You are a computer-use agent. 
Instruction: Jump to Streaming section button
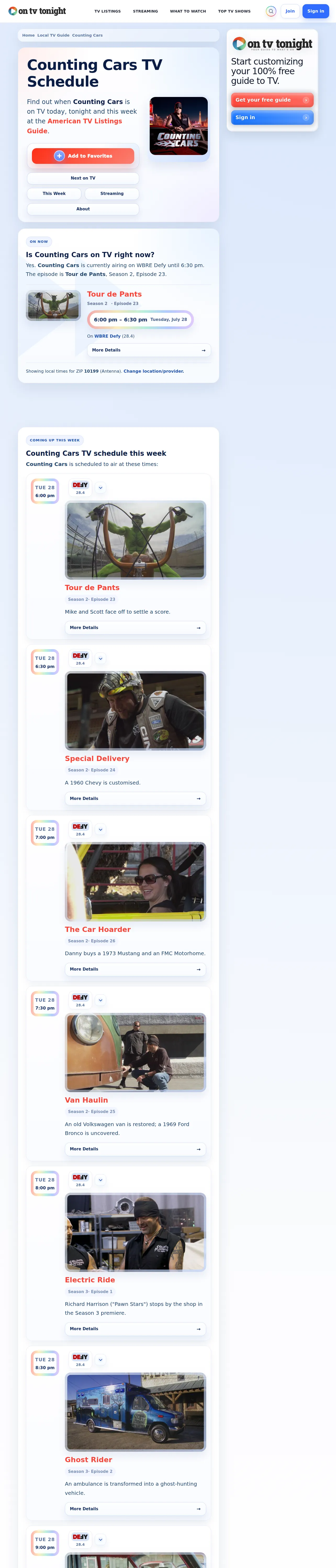(111, 194)
